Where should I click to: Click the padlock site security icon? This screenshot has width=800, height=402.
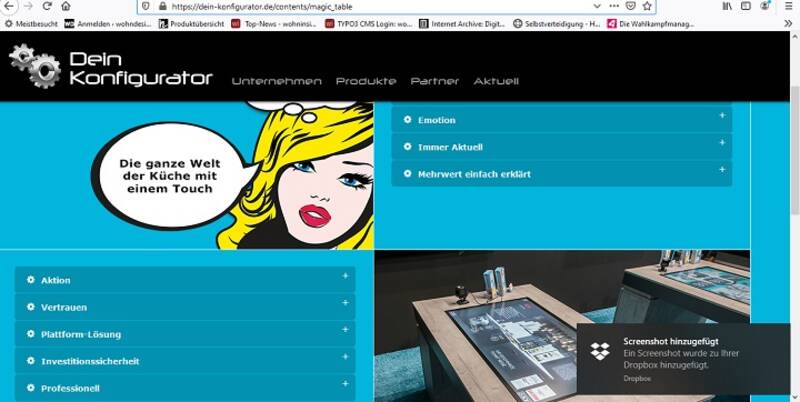tap(162, 7)
